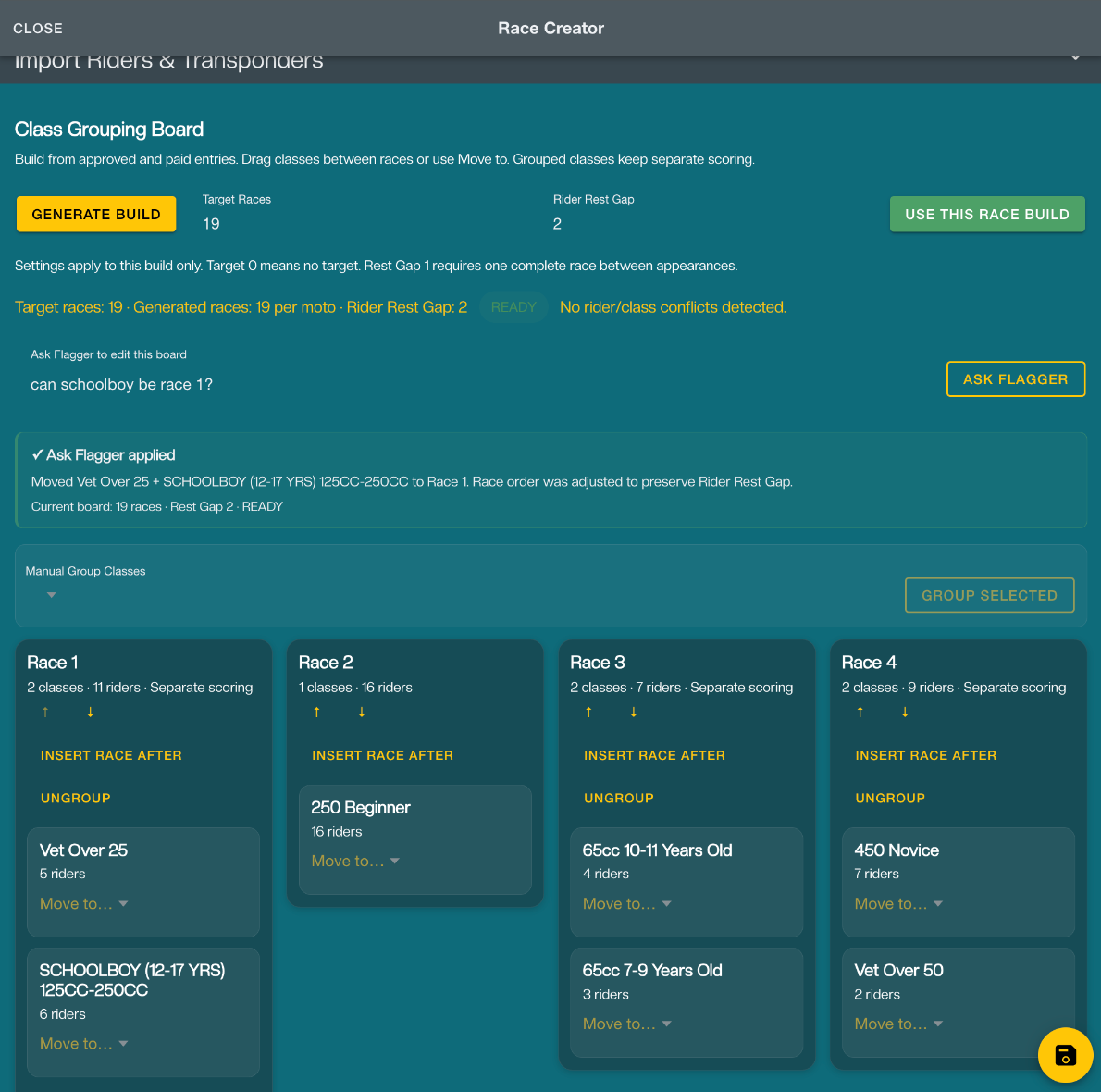Open Move to dropdown for 450 Novice

(x=898, y=904)
